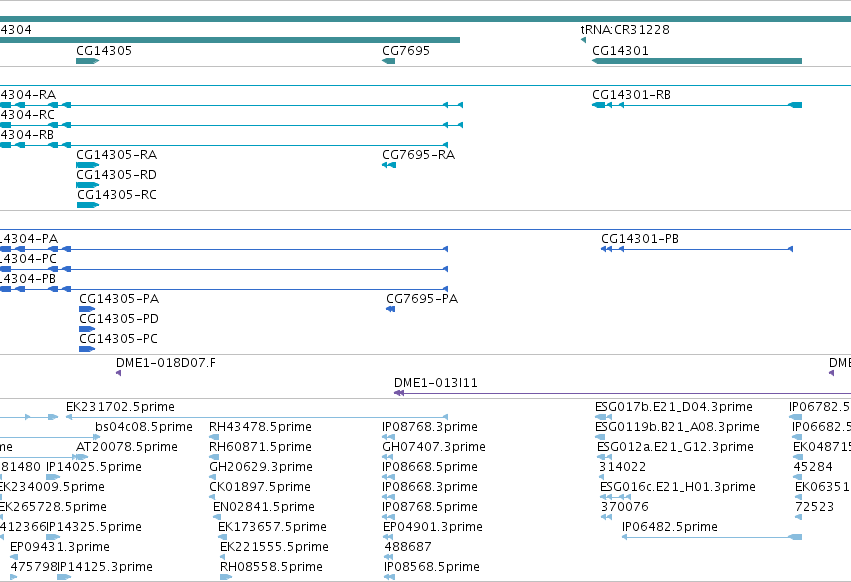Viewport: 851px width, 582px height.
Task: Select transcript CG14305-RC
Action: (116, 195)
